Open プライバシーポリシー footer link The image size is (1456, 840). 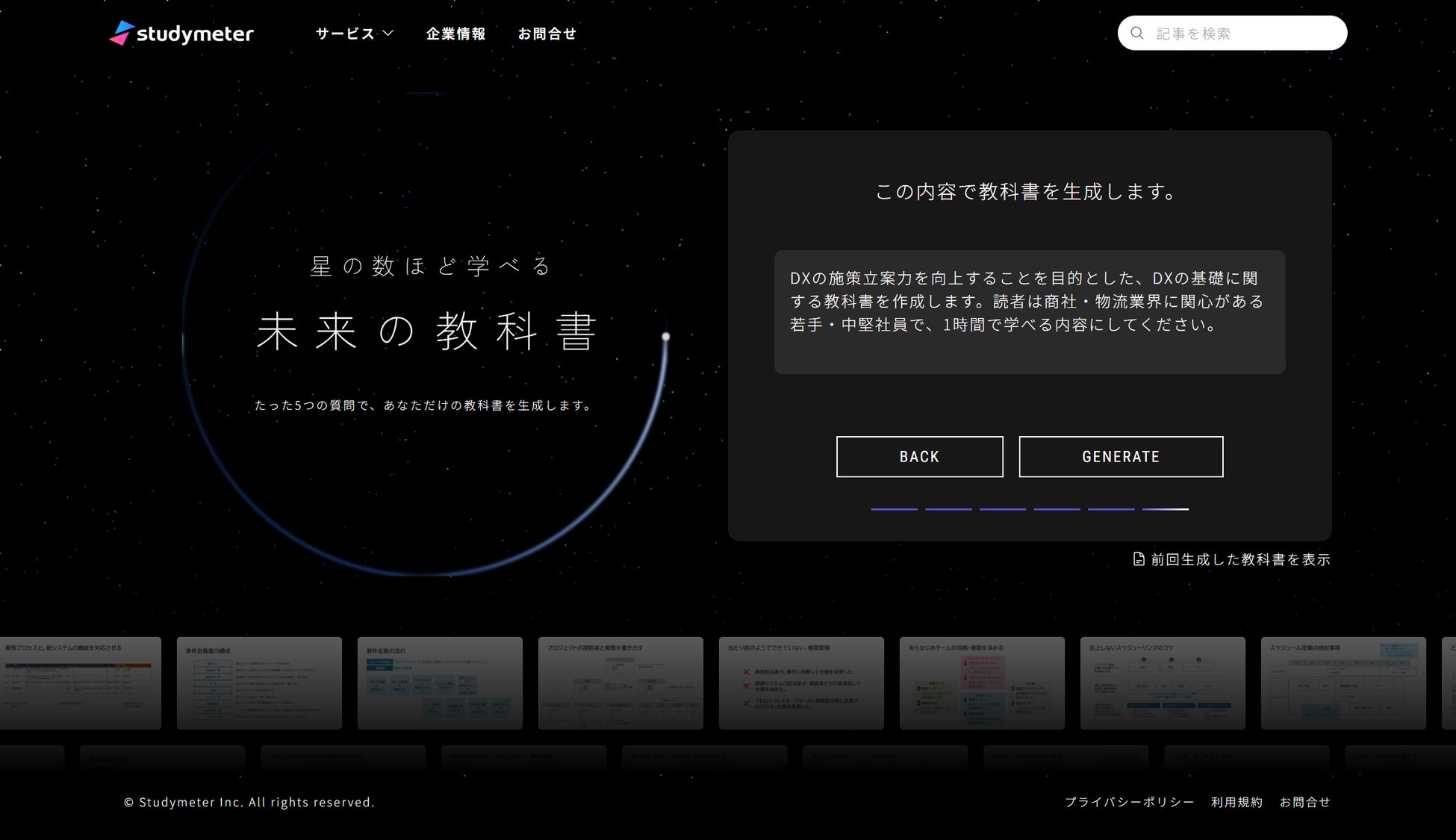(x=1129, y=802)
